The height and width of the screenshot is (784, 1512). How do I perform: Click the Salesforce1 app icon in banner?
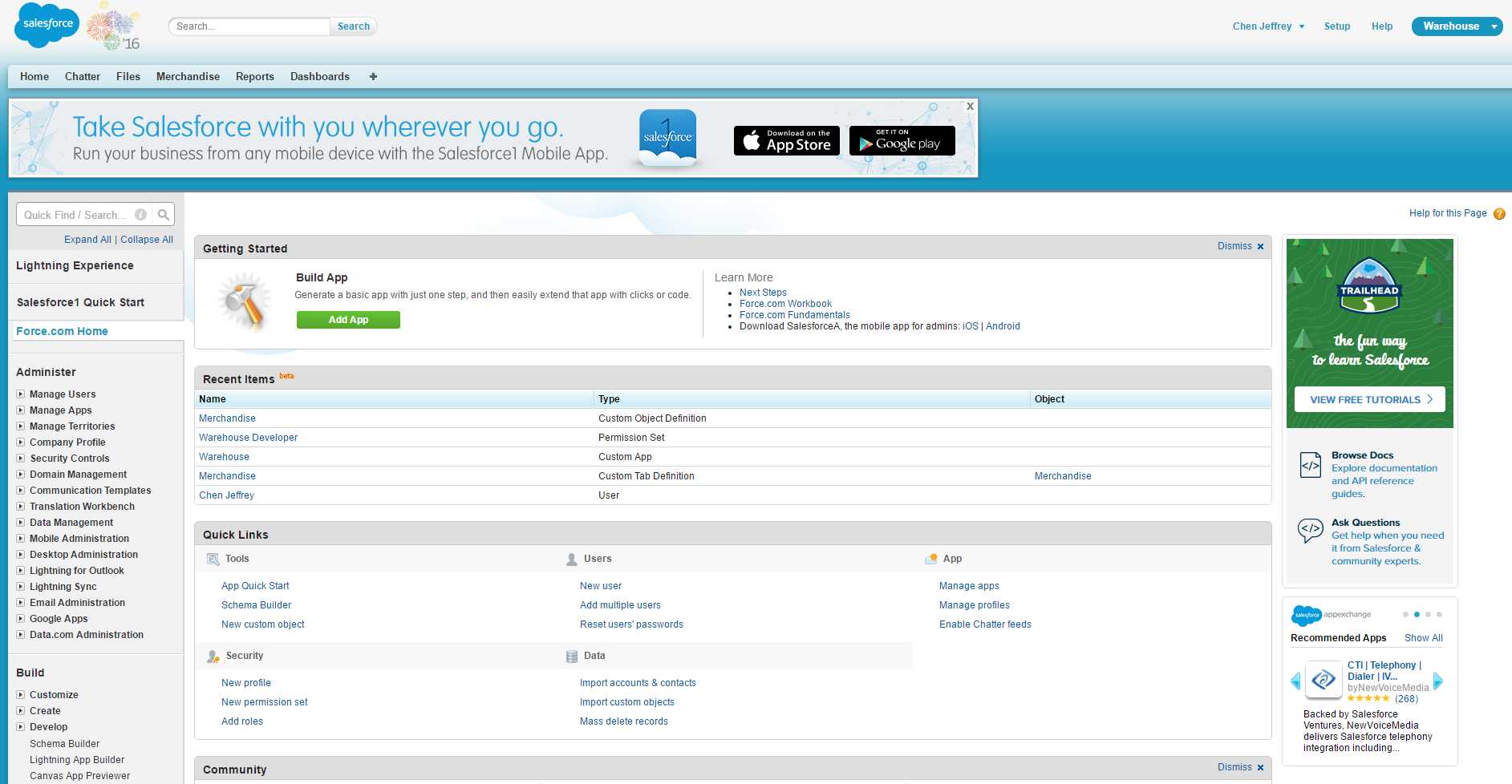(x=667, y=139)
